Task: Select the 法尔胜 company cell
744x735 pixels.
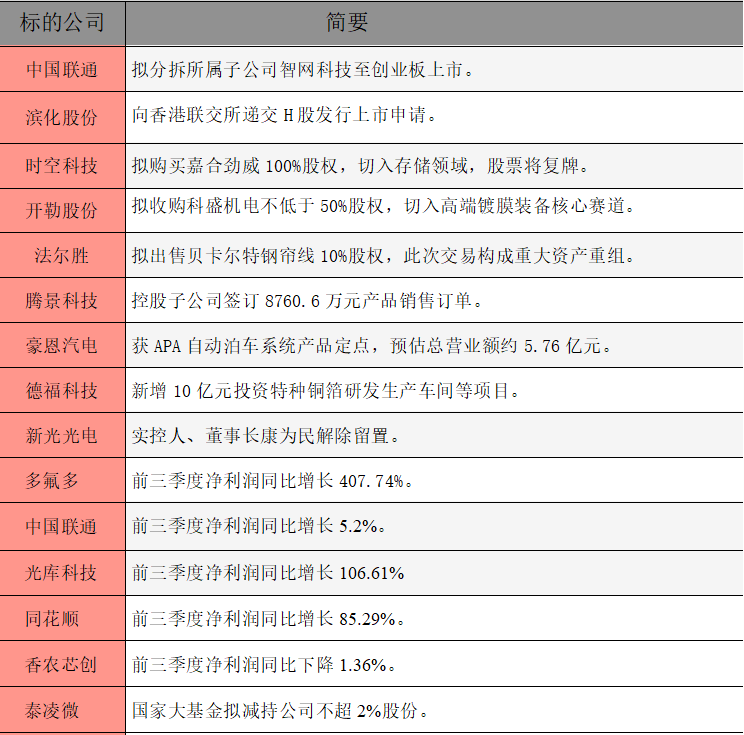Action: click(62, 255)
